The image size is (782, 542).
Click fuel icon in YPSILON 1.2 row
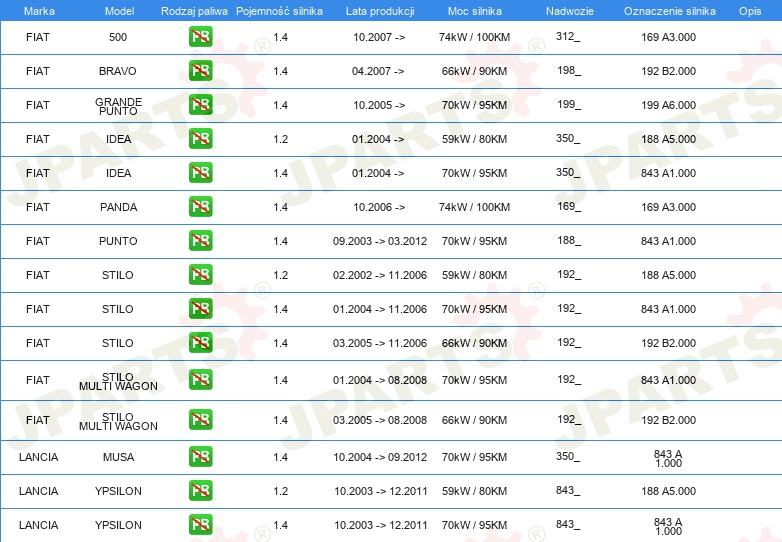pyautogui.click(x=200, y=490)
